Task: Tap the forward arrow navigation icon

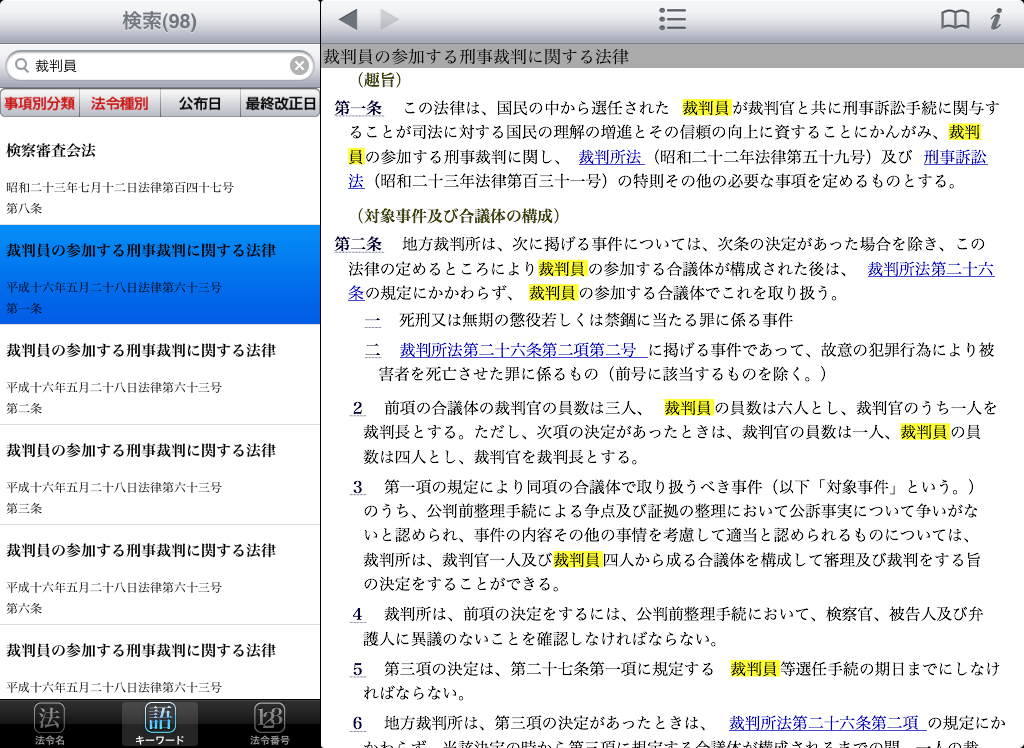Action: 389,20
